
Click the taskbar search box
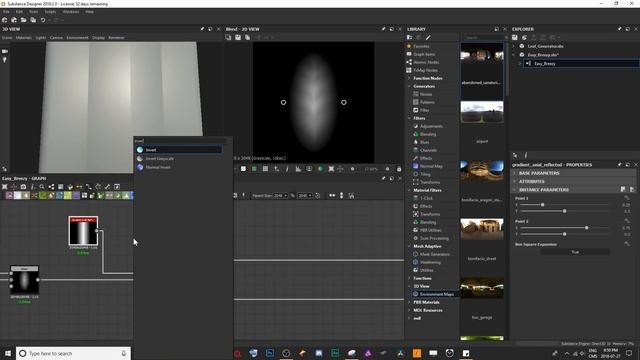73,353
